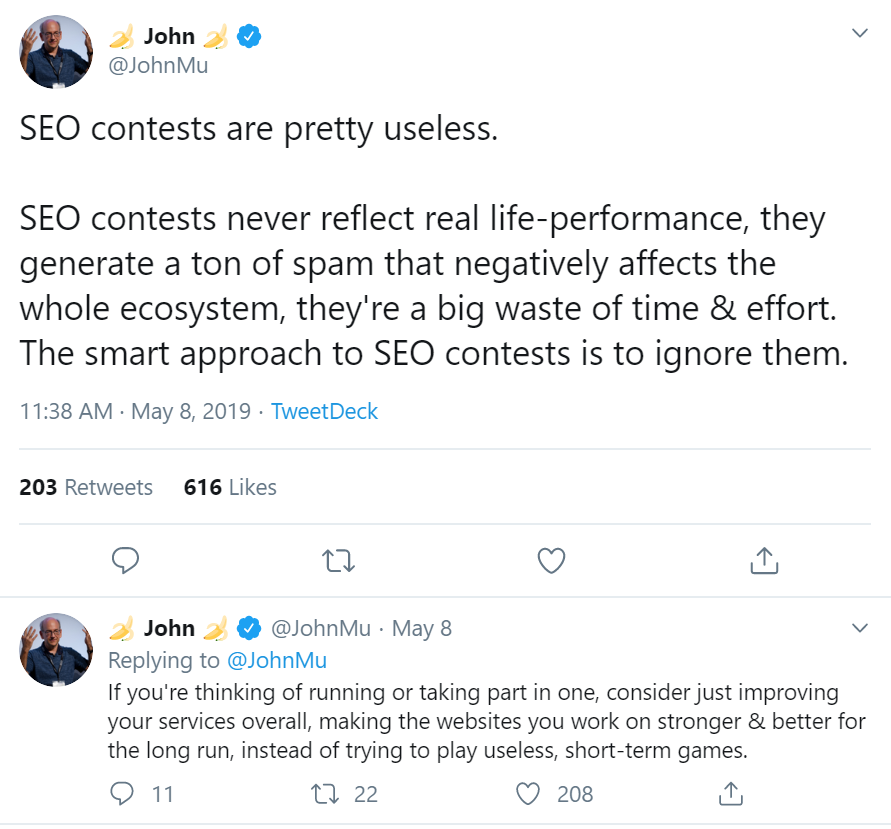Expand the reply tweet's chevron menu

(859, 628)
